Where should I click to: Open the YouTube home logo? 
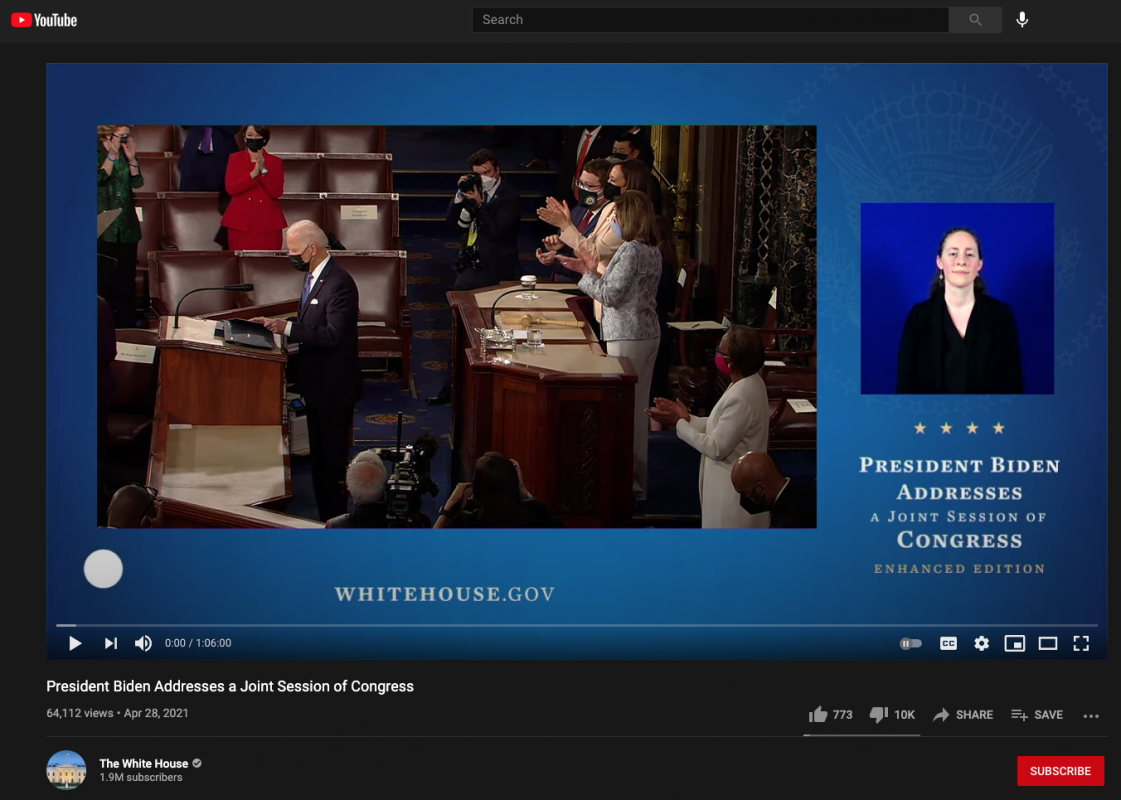point(44,20)
